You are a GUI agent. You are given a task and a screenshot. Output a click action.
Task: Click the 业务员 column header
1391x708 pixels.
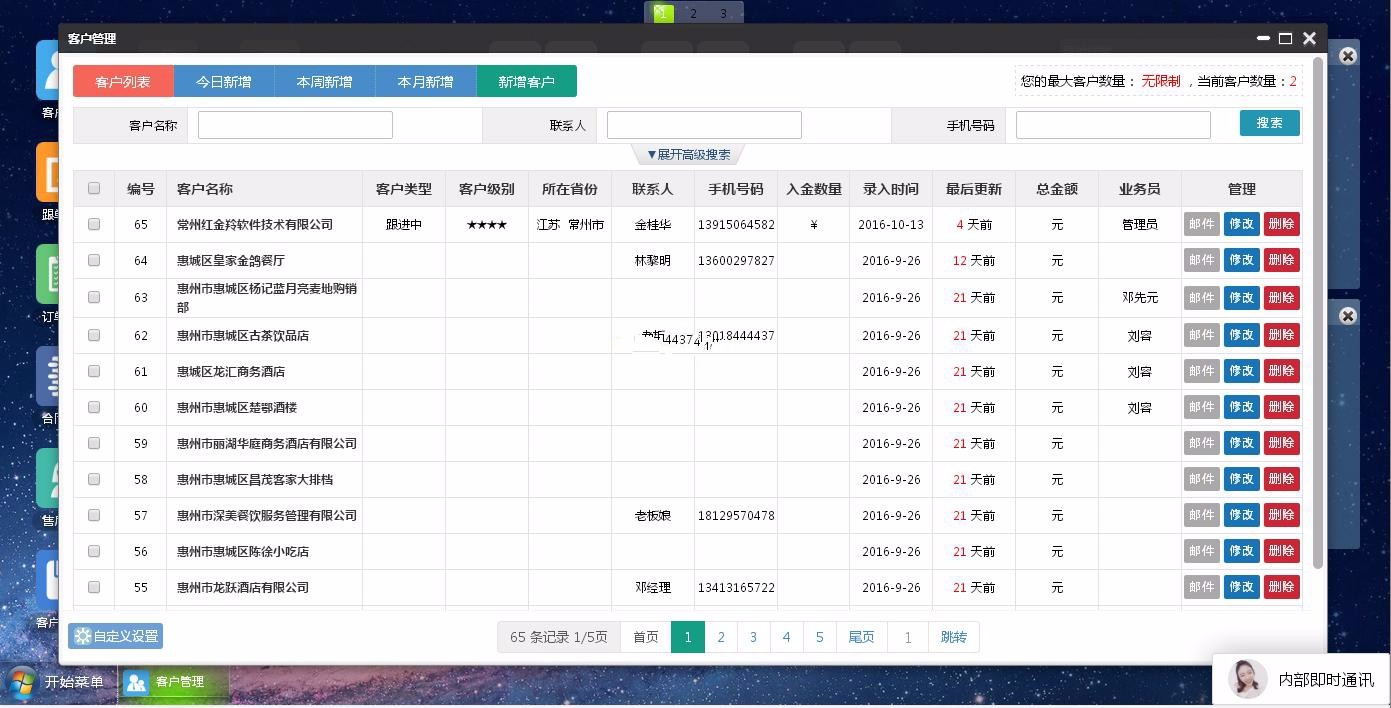[1140, 189]
